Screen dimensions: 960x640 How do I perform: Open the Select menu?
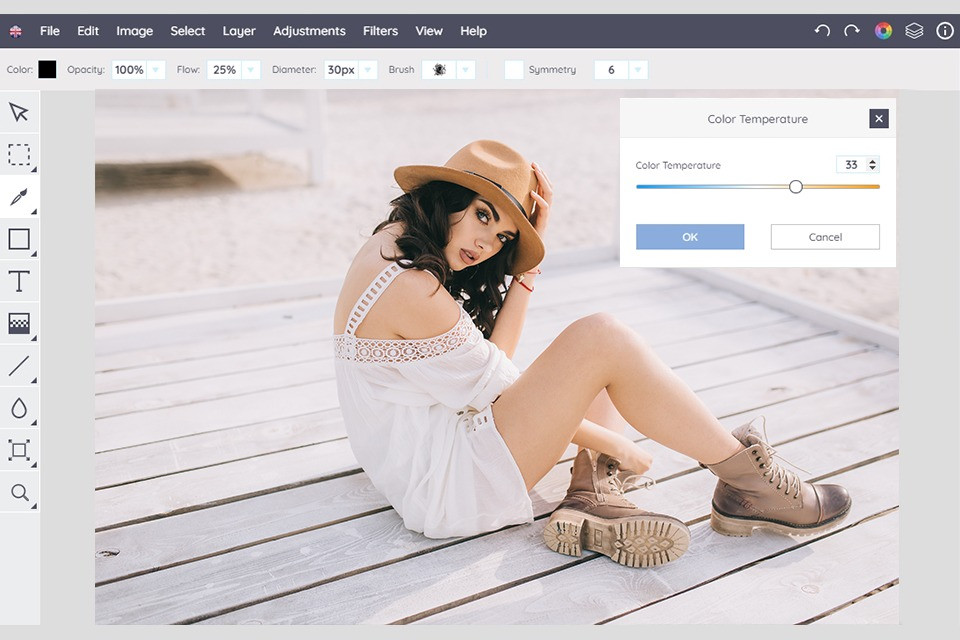(187, 31)
